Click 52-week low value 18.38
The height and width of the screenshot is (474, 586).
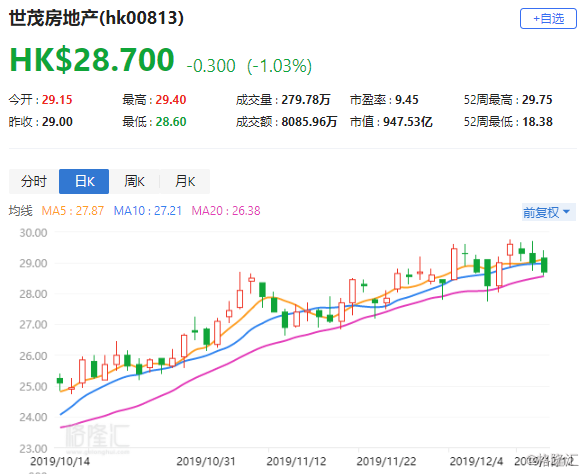click(537, 122)
